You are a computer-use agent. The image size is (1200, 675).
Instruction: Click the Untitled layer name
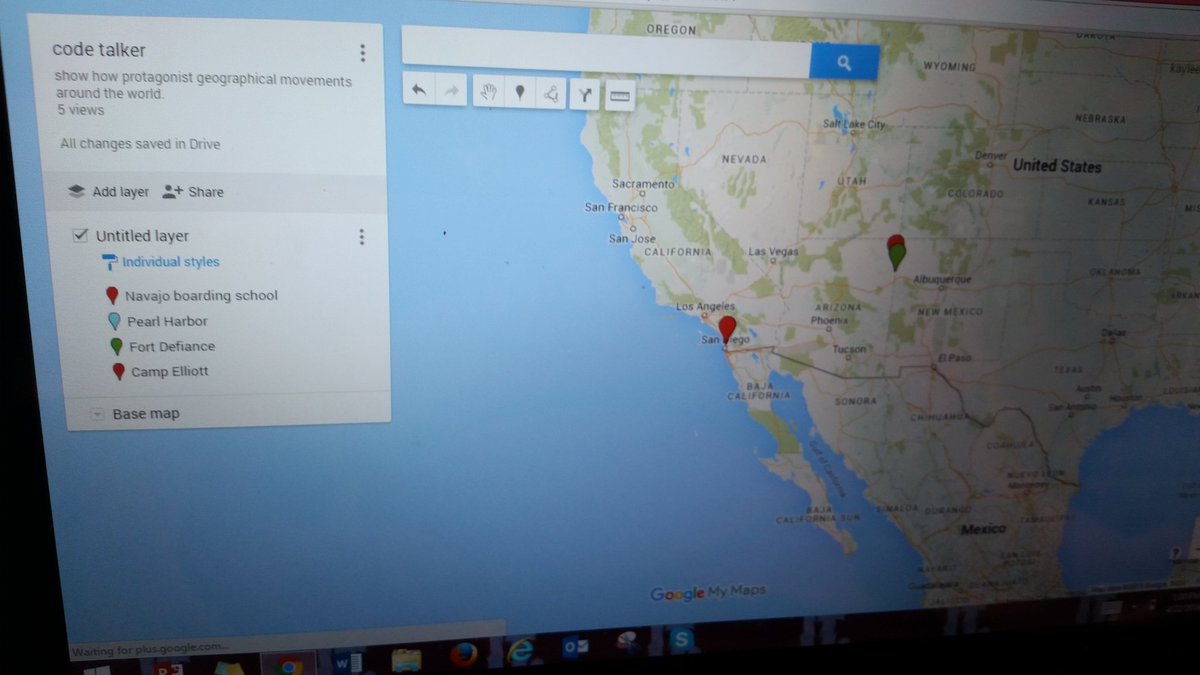142,236
